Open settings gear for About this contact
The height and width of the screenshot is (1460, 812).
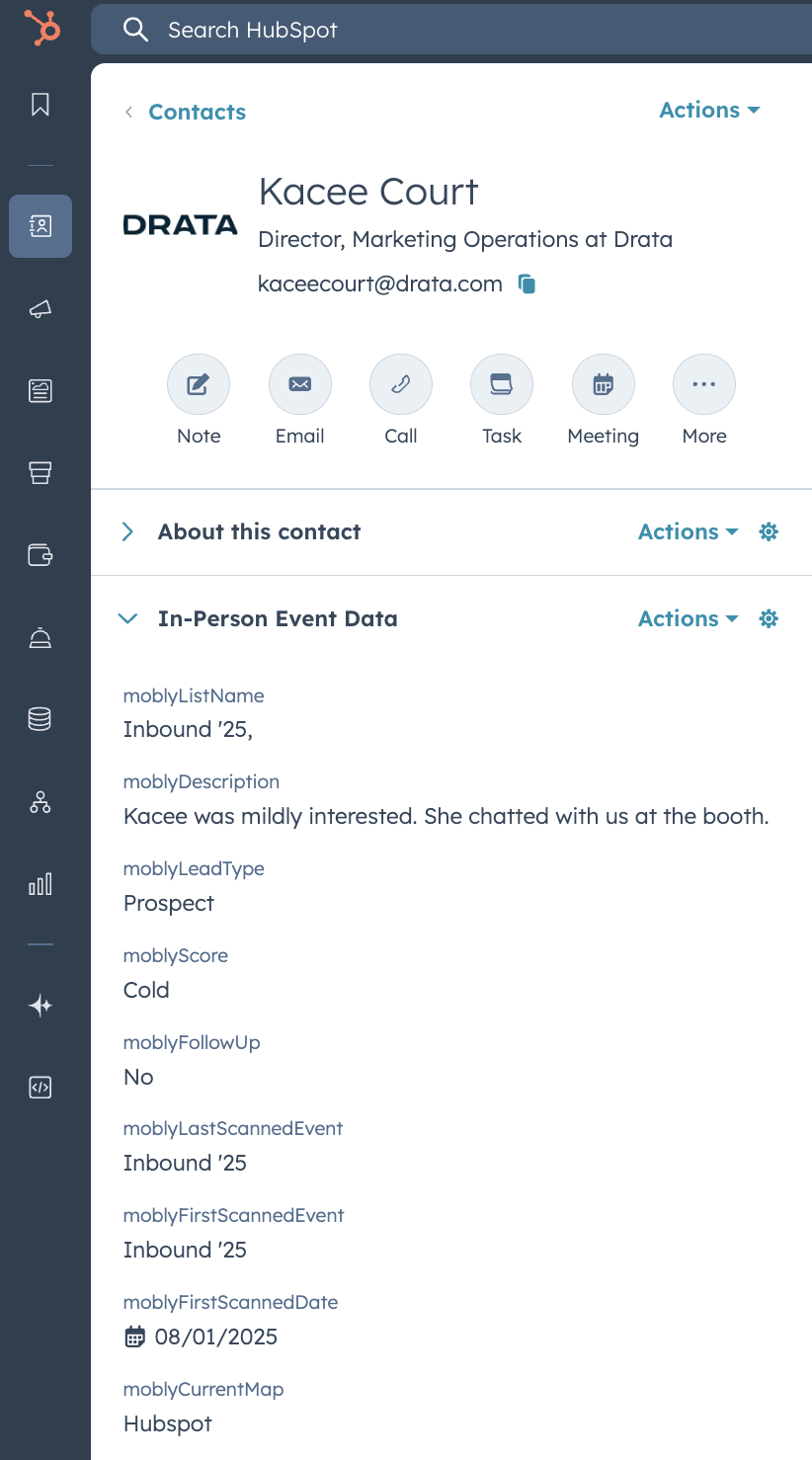(769, 532)
